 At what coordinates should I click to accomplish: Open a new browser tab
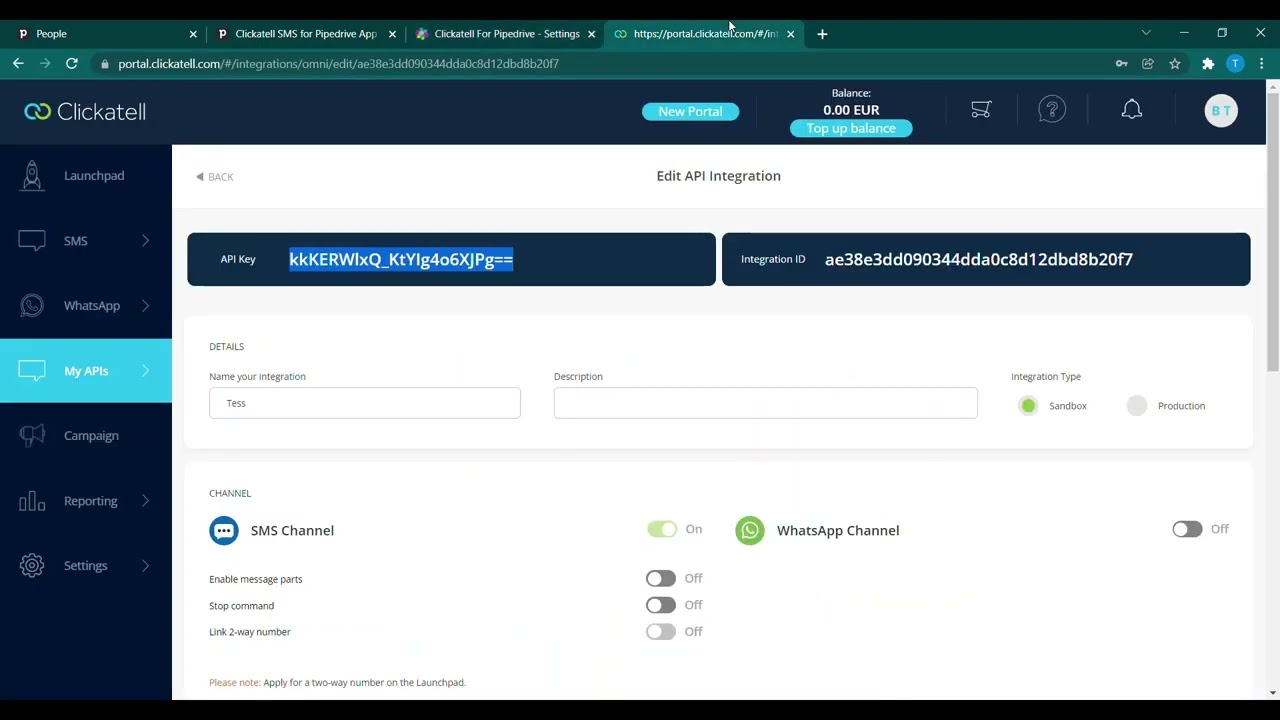[x=822, y=34]
